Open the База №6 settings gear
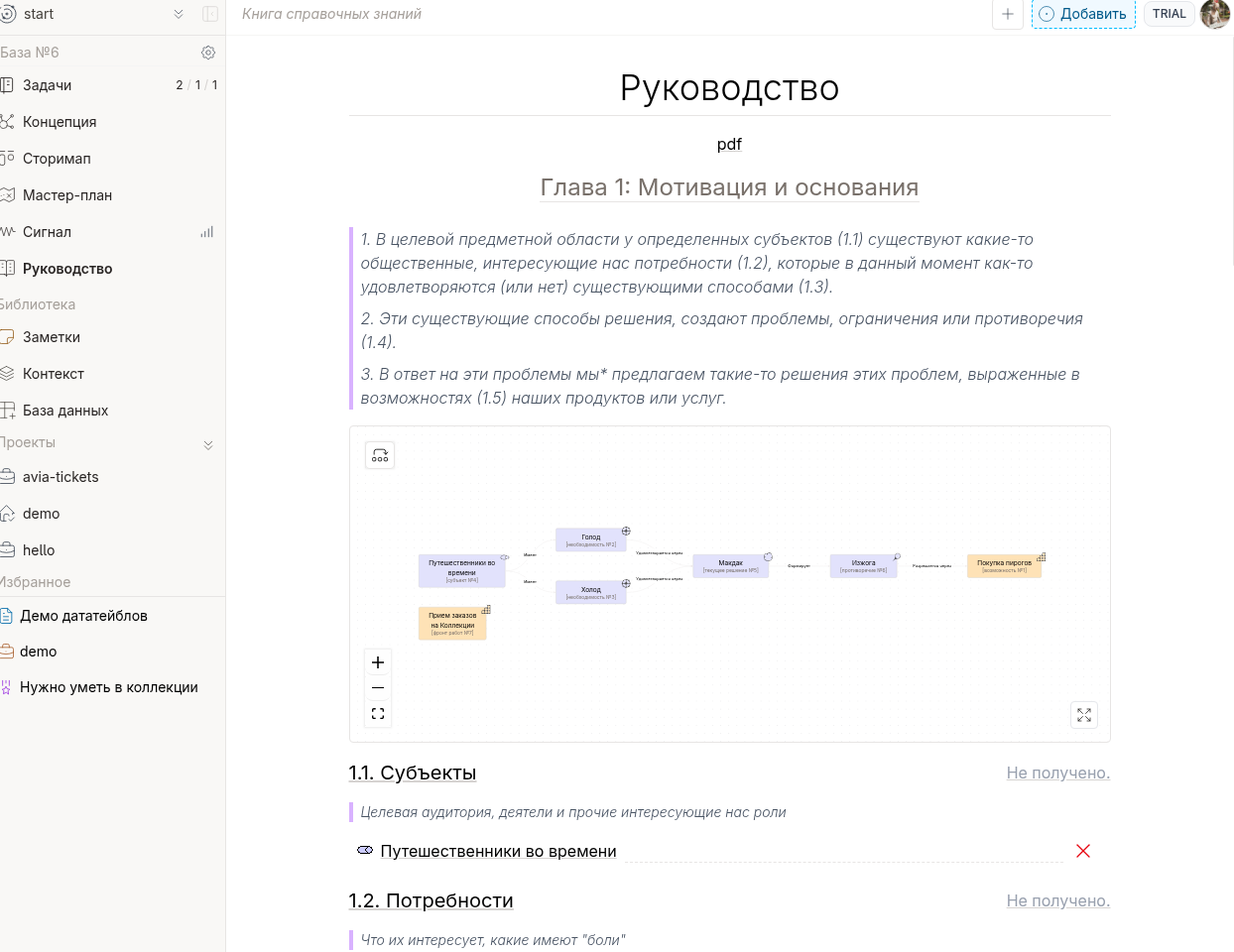This screenshot has width=1234, height=952. [208, 53]
